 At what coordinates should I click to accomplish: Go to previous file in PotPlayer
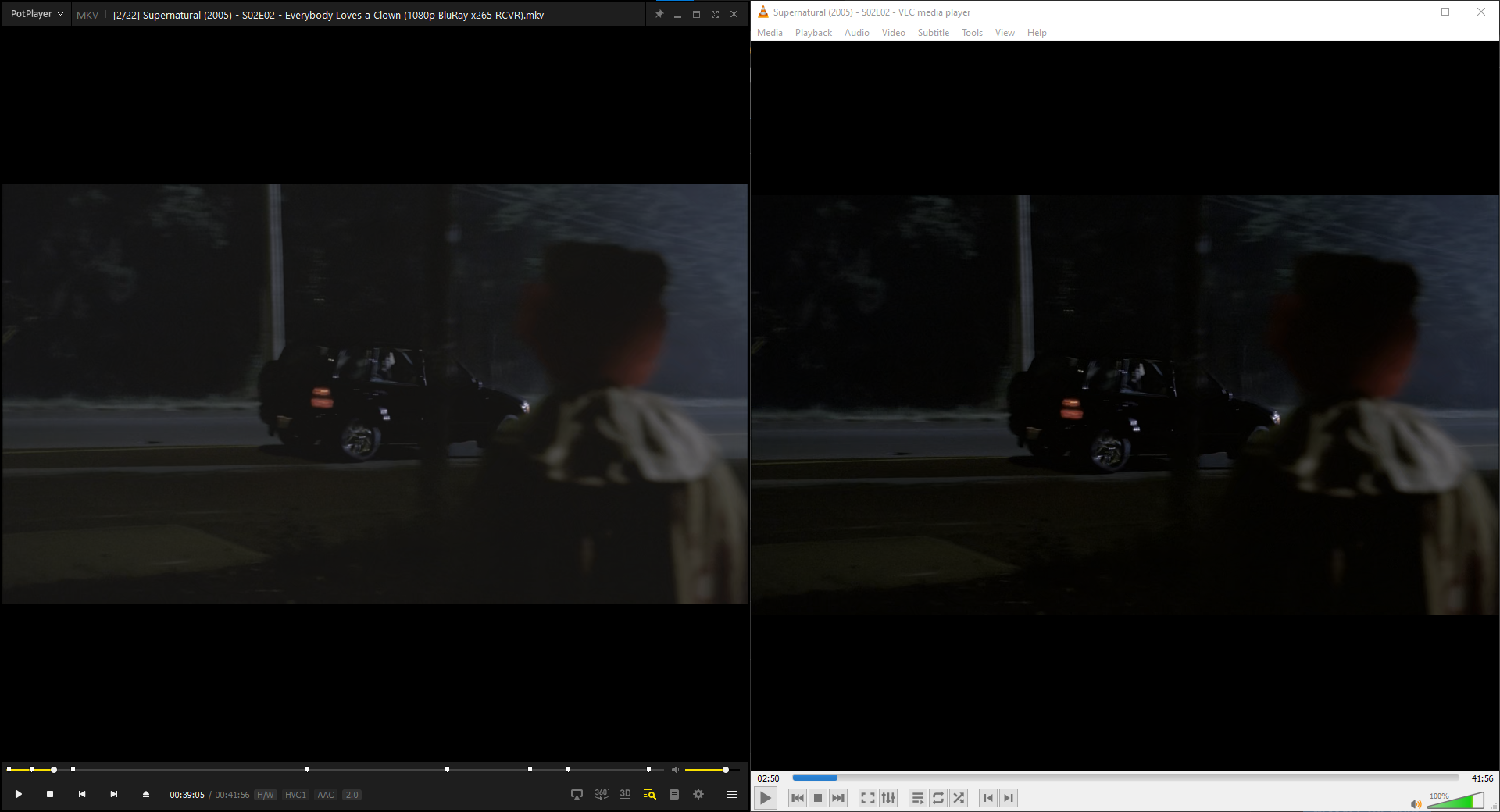82,795
